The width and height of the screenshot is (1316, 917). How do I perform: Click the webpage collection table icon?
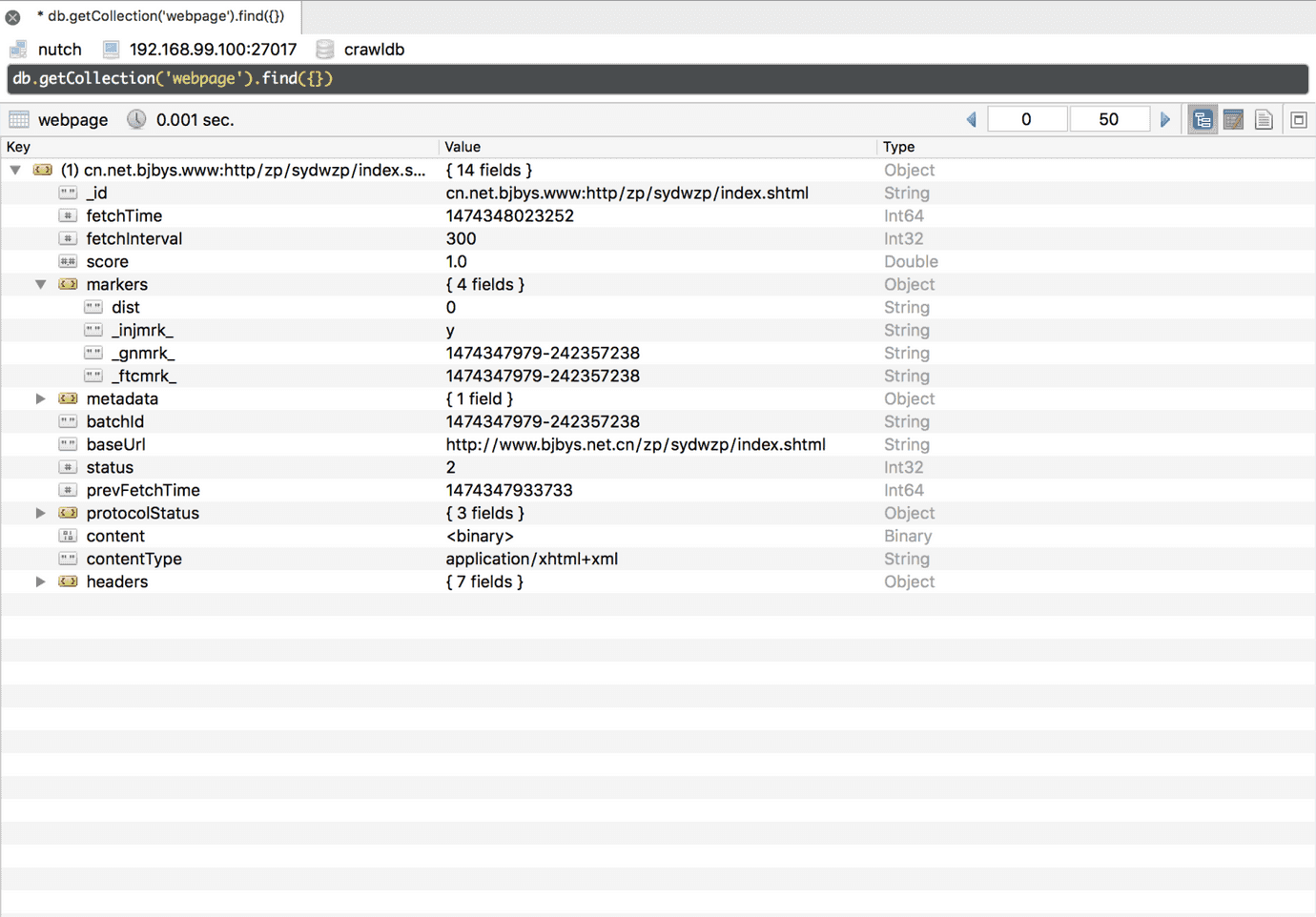pos(19,120)
